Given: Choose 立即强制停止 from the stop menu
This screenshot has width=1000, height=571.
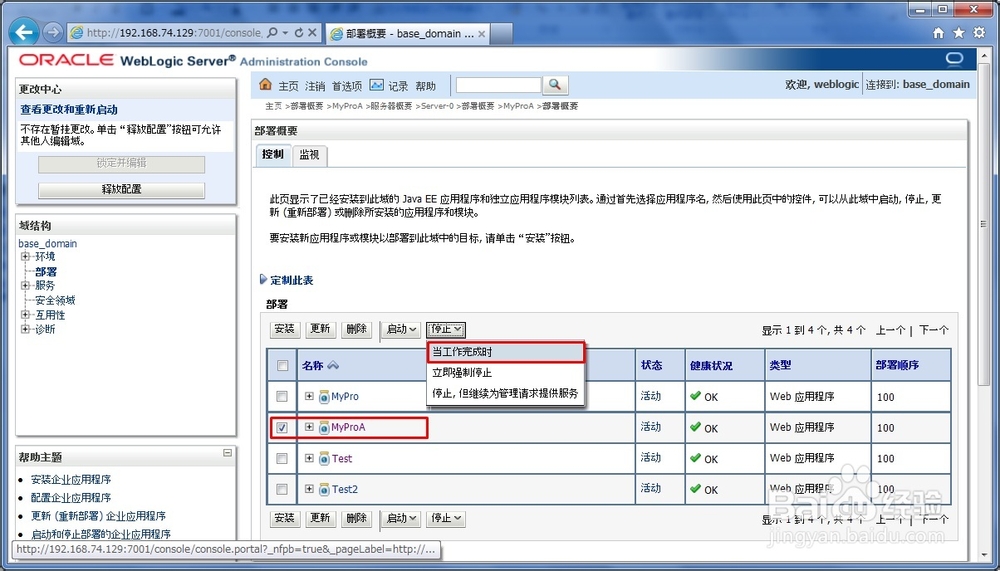Looking at the screenshot, I should [x=506, y=373].
